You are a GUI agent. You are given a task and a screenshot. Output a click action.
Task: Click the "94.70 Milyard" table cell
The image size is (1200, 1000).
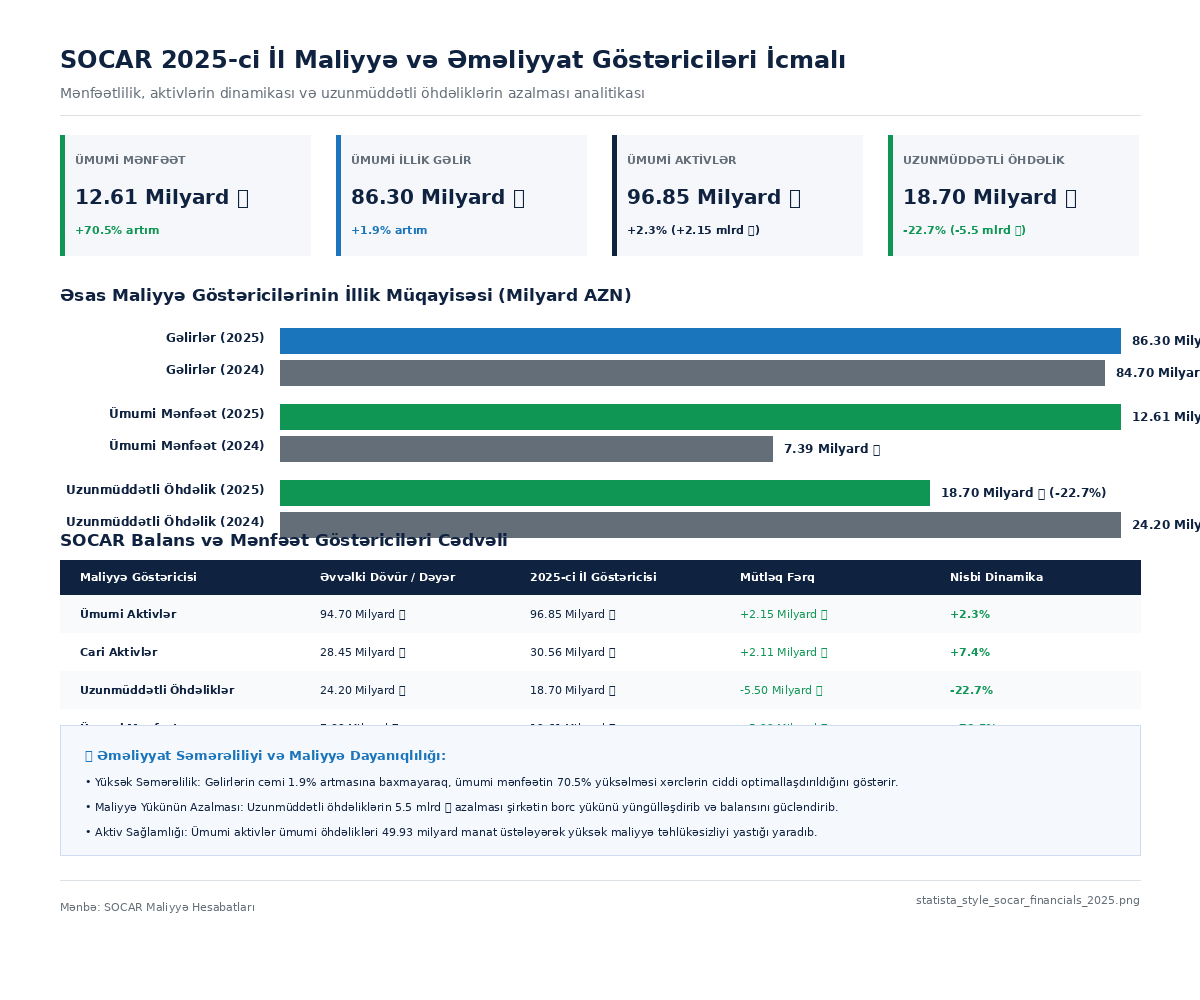click(x=363, y=615)
